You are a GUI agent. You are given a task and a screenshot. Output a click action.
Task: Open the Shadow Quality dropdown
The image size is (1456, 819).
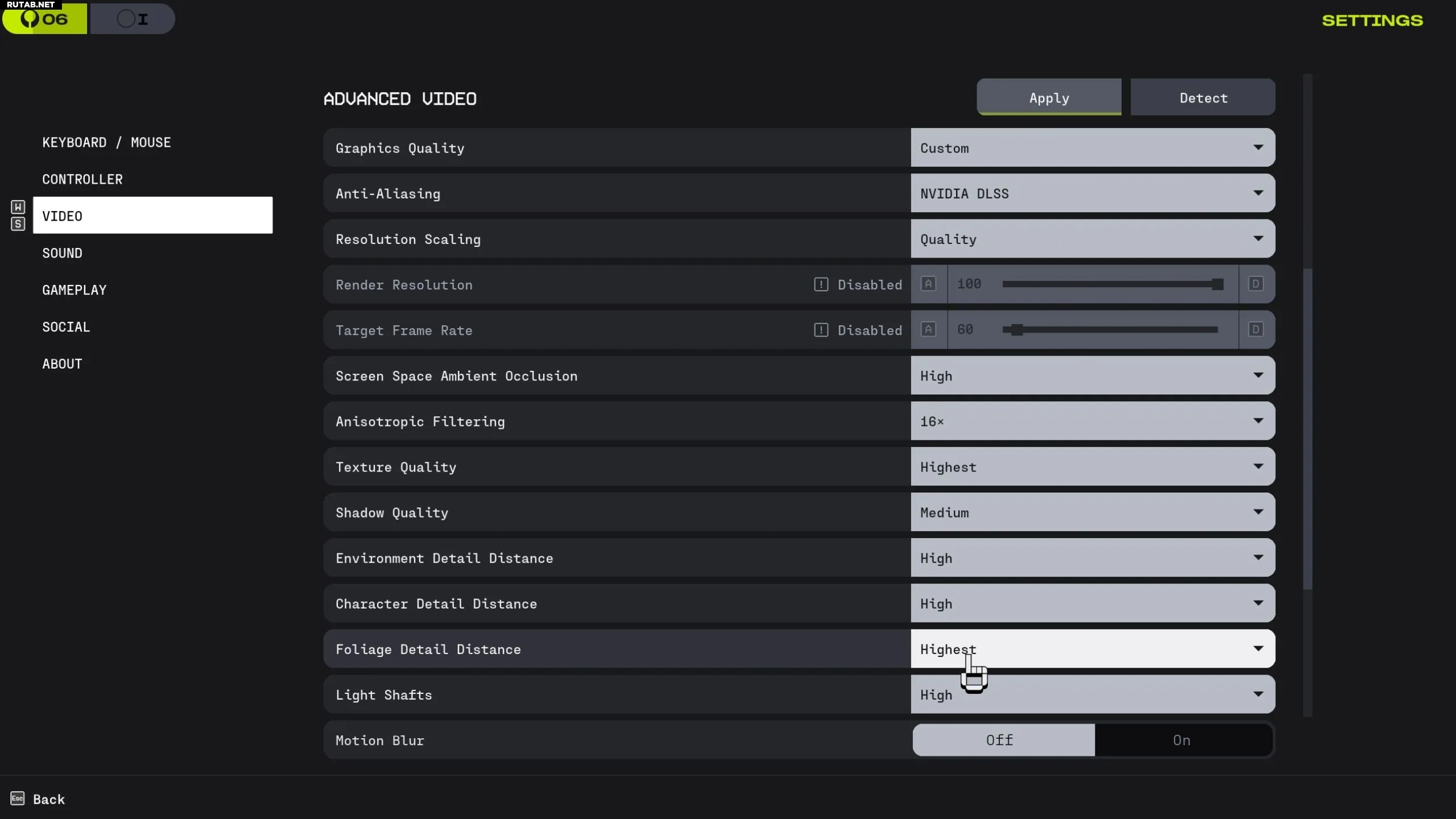1092,512
